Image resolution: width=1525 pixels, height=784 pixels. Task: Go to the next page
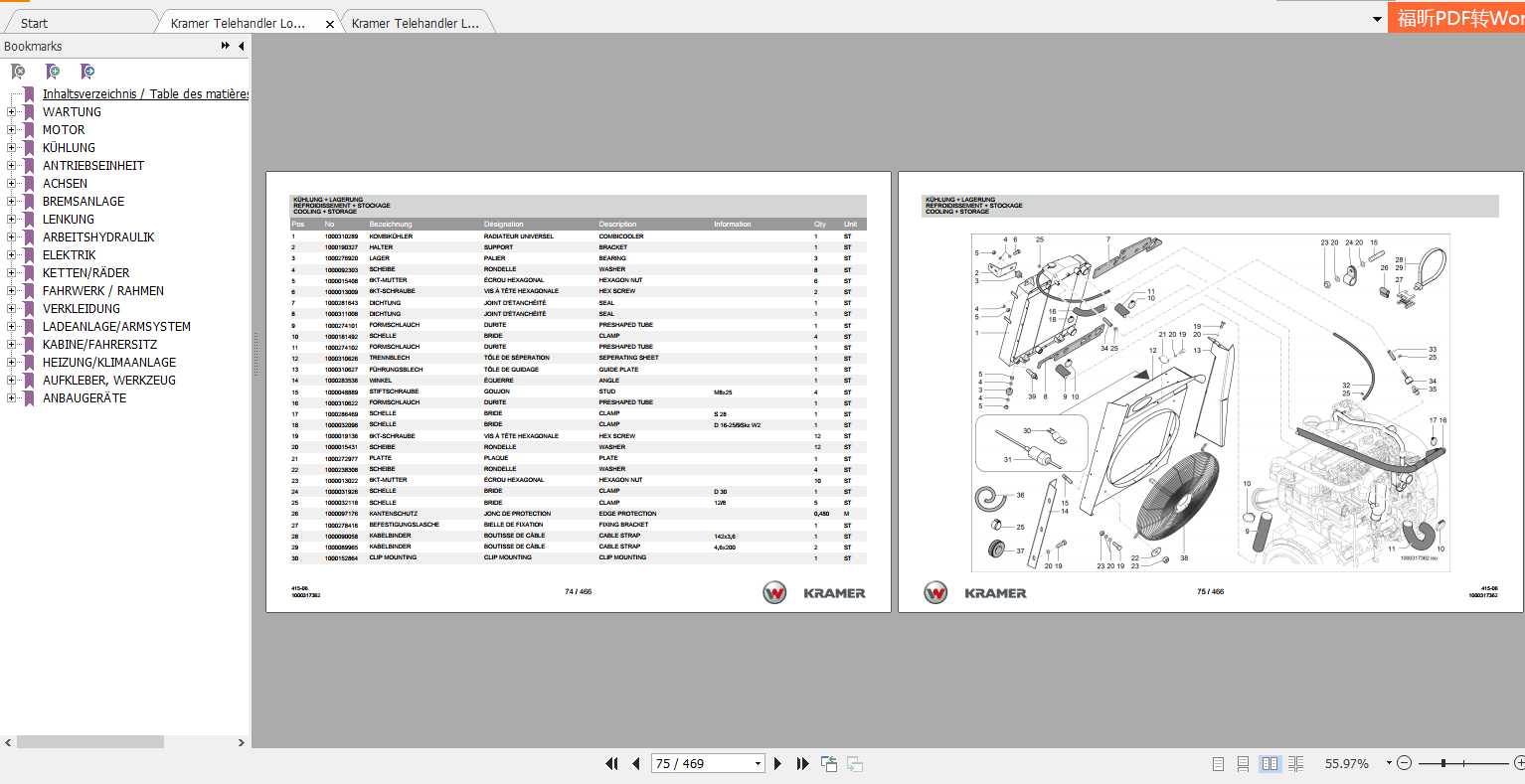777,763
